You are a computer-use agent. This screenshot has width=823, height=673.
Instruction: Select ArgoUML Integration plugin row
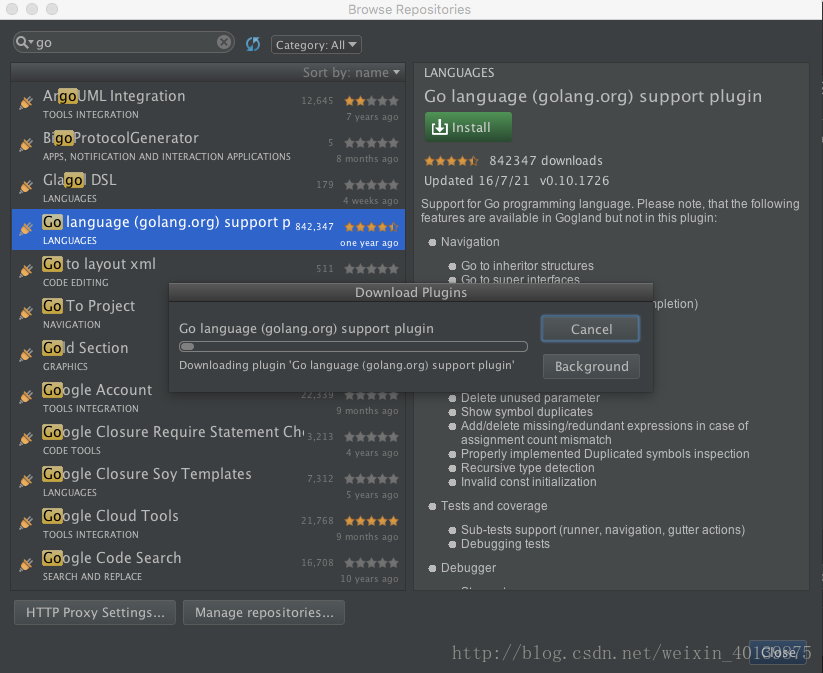[208, 103]
